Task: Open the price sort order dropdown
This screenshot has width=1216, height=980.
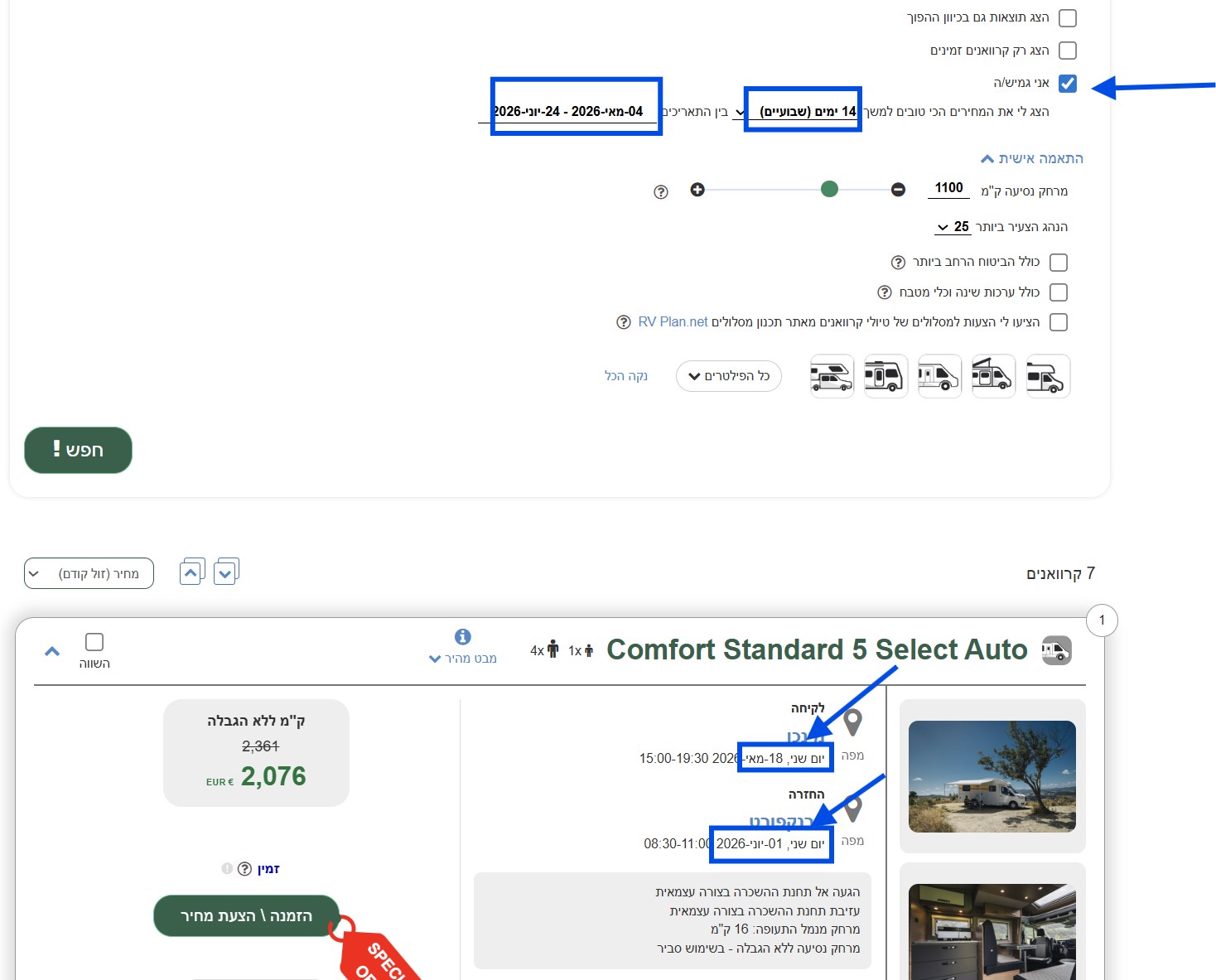Action: point(89,573)
